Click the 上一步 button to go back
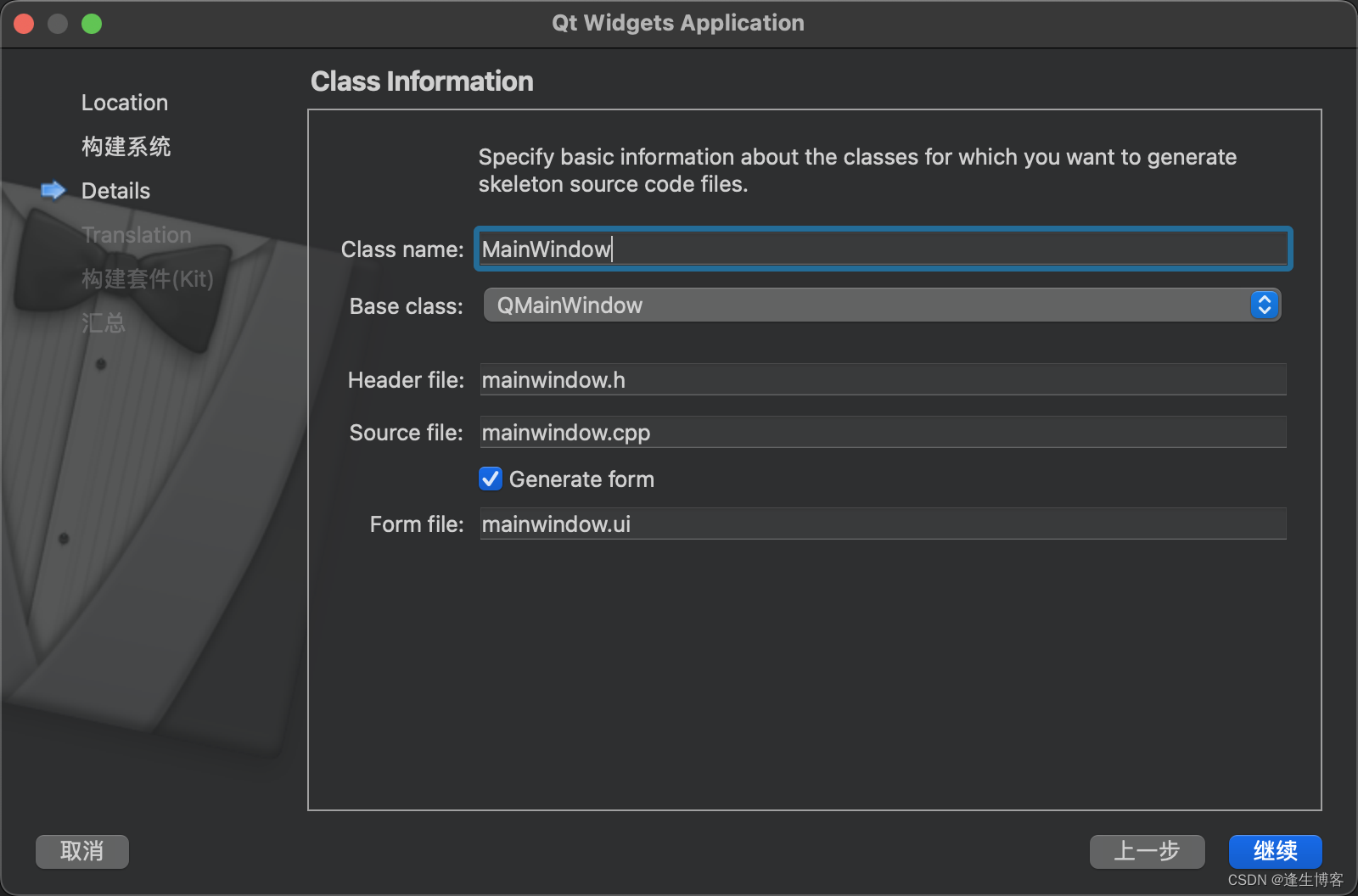Image resolution: width=1358 pixels, height=896 pixels. [1147, 852]
